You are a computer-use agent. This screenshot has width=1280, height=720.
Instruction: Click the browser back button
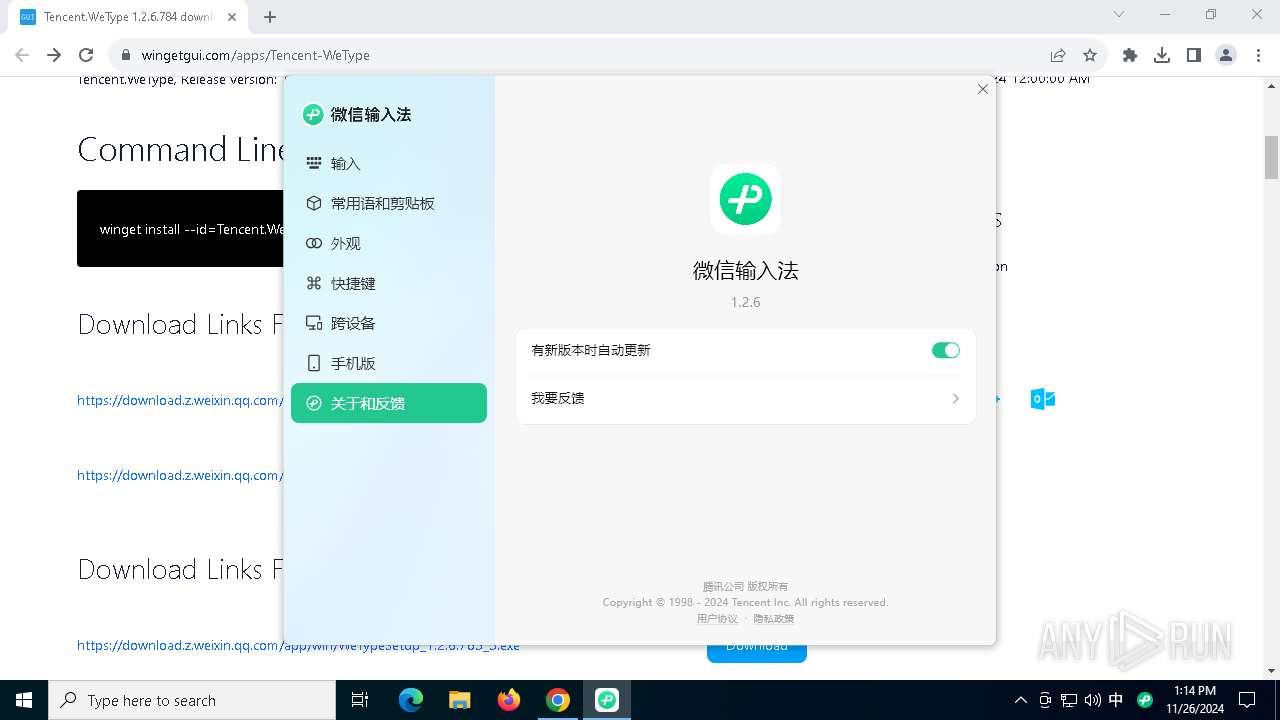(x=22, y=55)
